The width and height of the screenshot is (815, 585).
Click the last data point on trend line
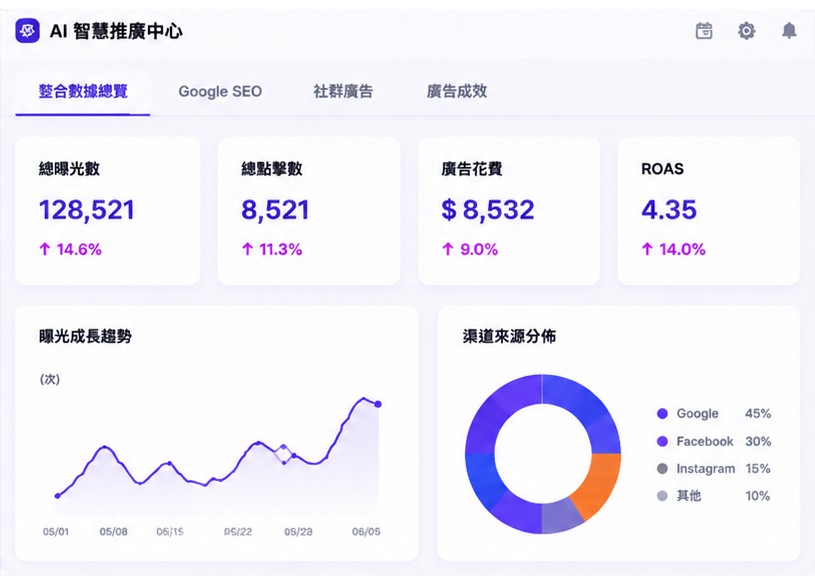coord(378,404)
